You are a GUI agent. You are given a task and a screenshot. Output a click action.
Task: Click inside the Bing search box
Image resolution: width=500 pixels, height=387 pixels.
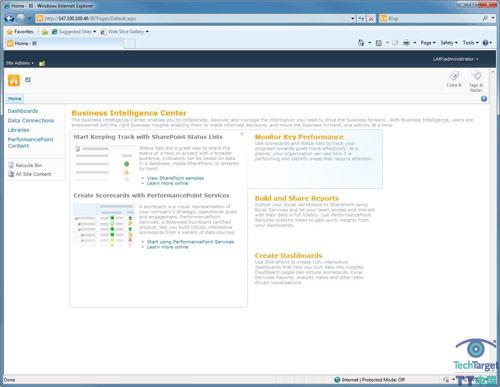pos(430,18)
